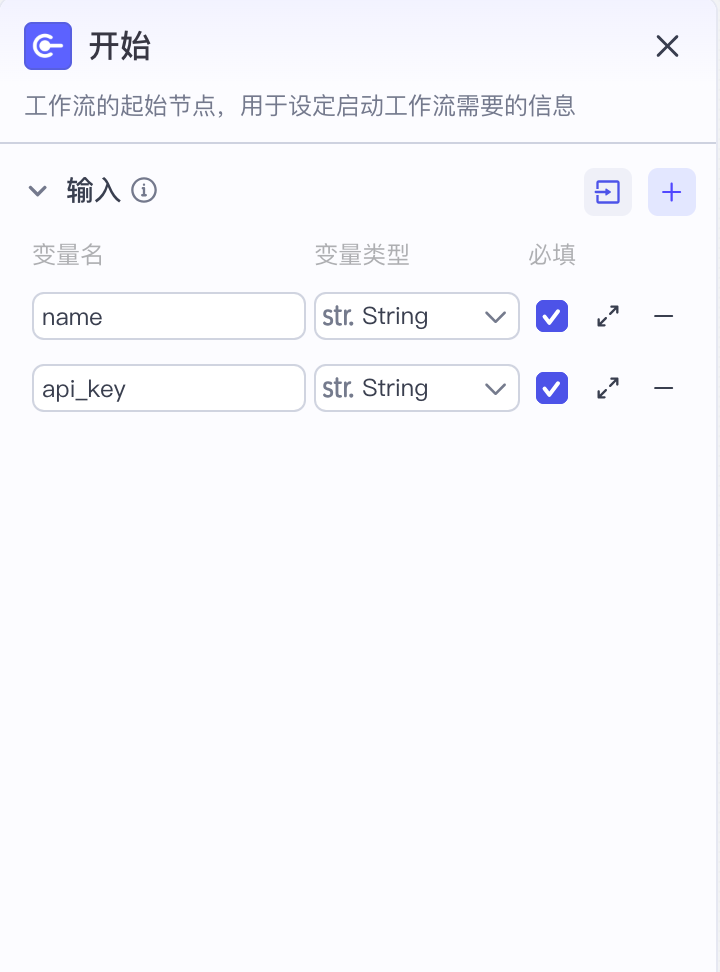The width and height of the screenshot is (720, 972).
Task: Remove the api_key variable using minus icon
Action: (663, 388)
